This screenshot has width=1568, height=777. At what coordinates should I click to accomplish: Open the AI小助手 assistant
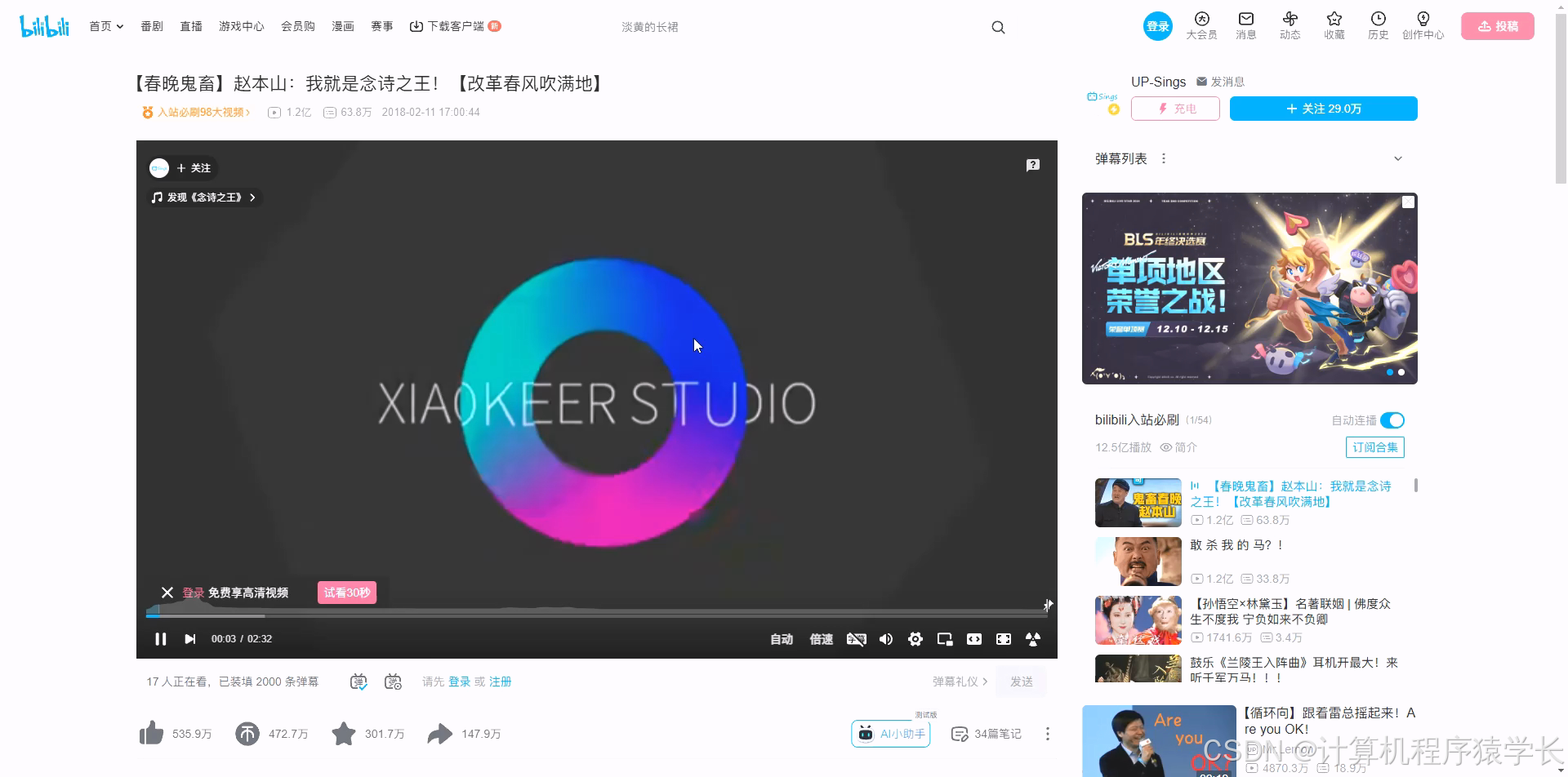tap(890, 733)
